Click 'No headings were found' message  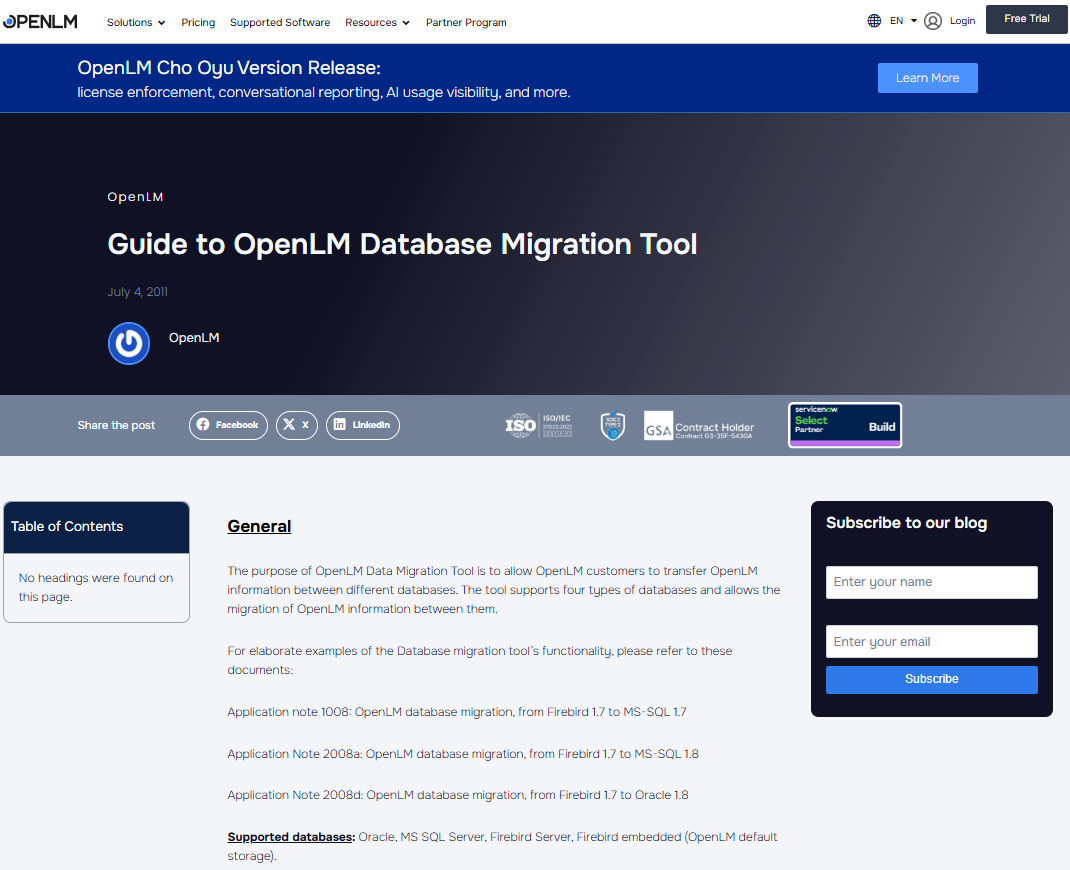96,587
